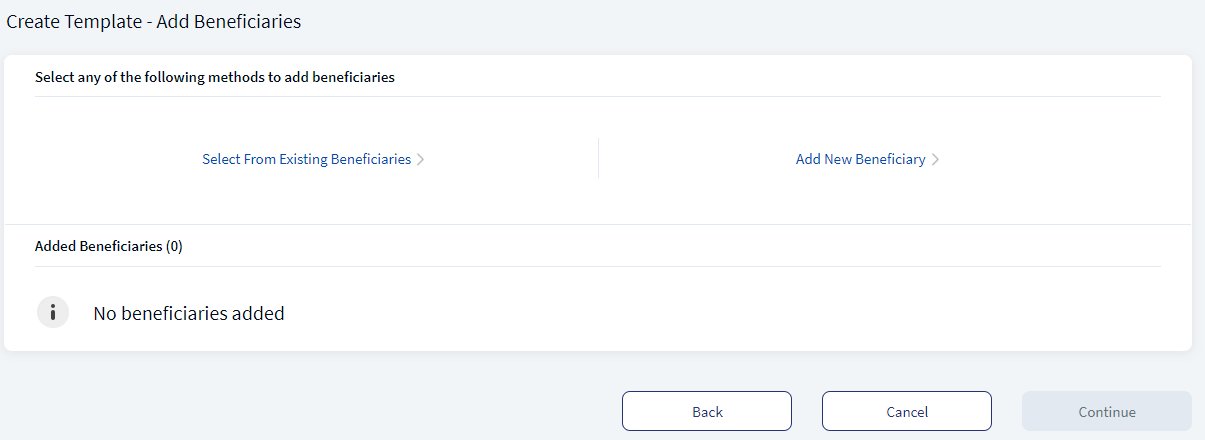This screenshot has height=440, width=1205.
Task: Click the Added Beneficiaries (0) heading
Action: (x=109, y=246)
